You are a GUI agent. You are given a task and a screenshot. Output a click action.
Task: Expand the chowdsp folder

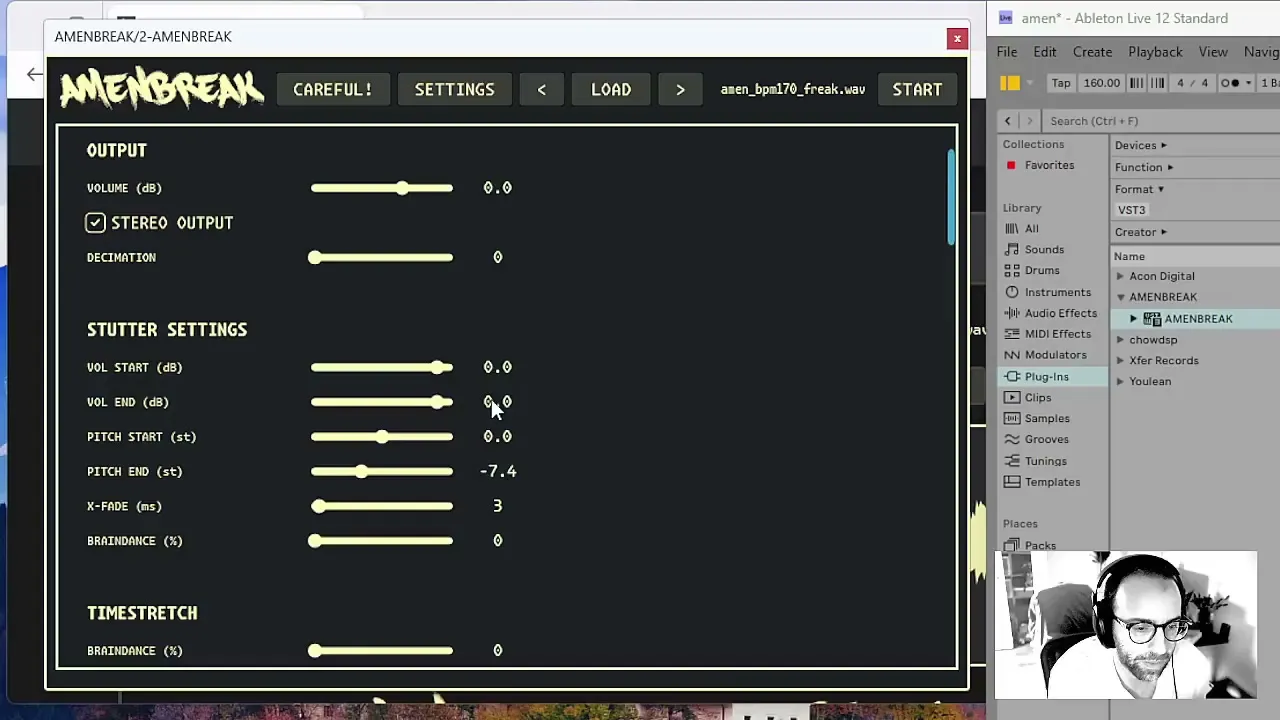pos(1120,341)
